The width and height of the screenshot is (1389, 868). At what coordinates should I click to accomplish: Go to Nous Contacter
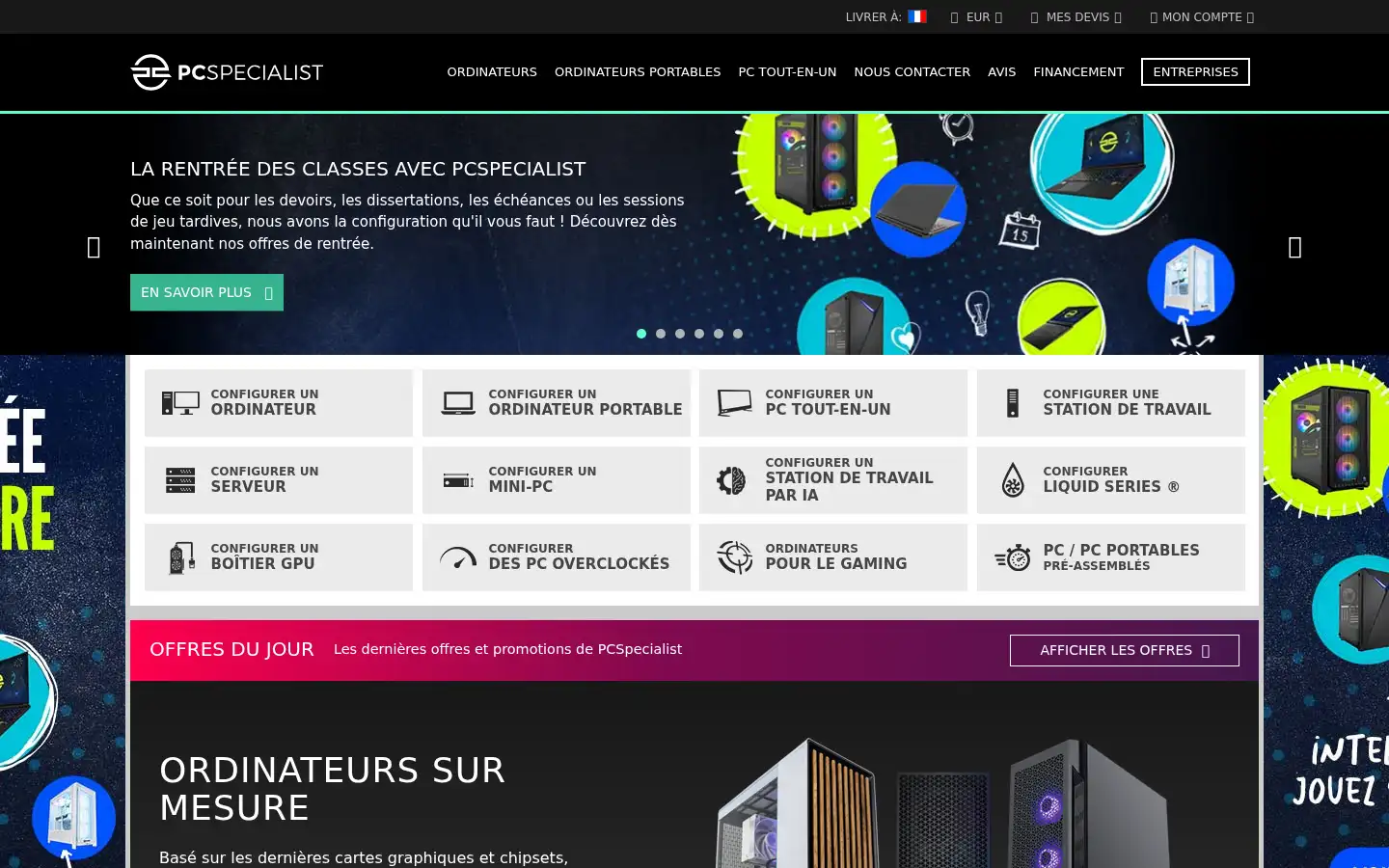pos(912,72)
